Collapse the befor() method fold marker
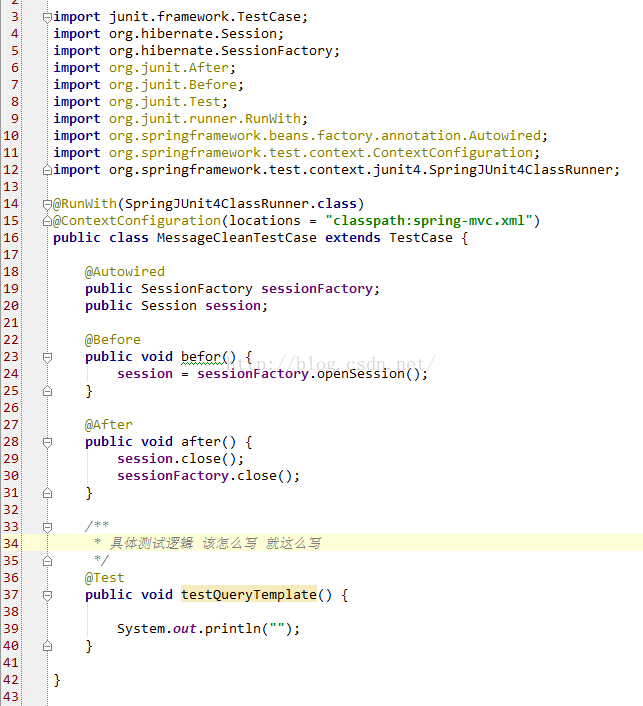This screenshot has width=643, height=706. click(x=47, y=358)
